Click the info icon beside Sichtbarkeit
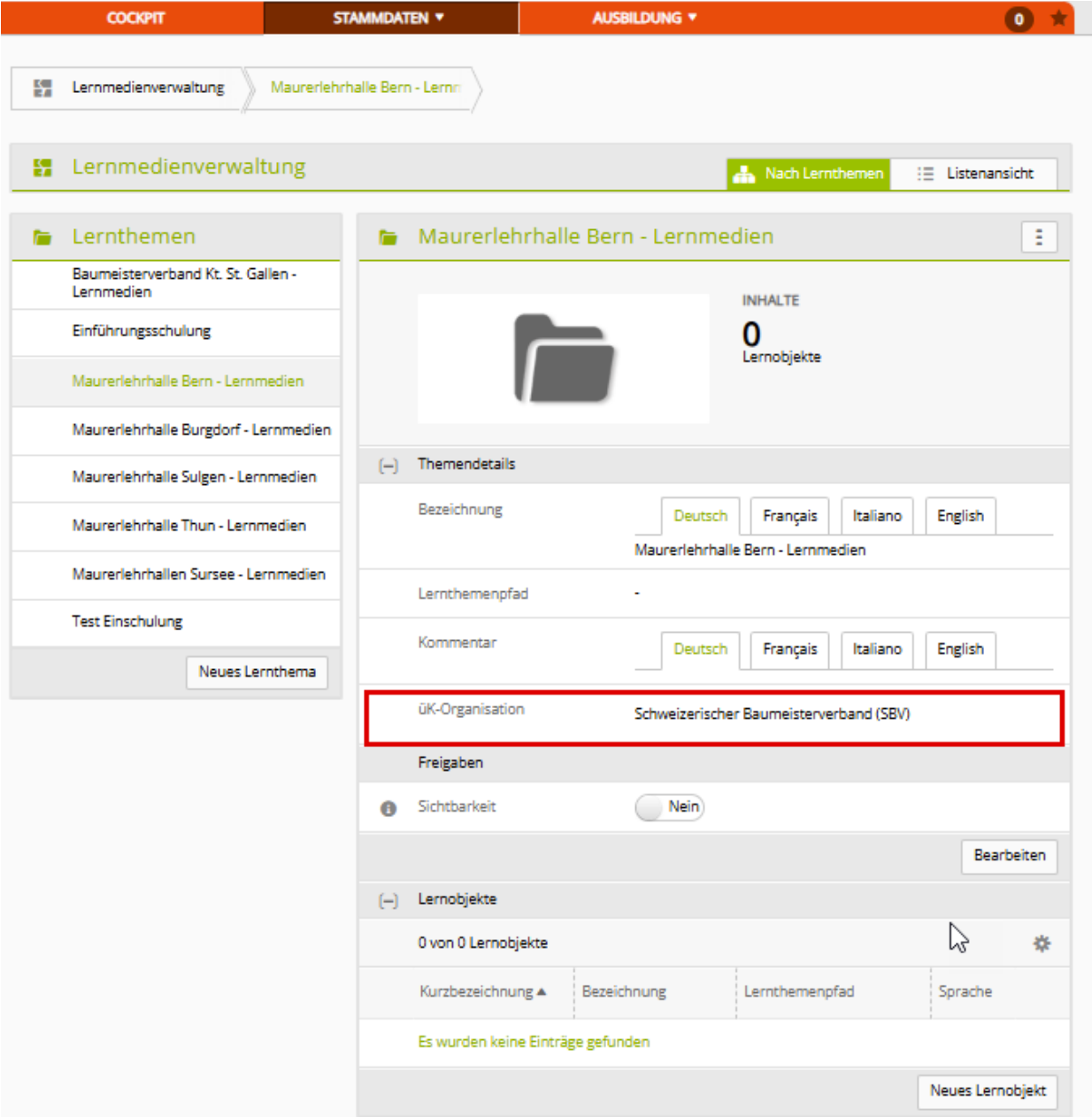 (x=388, y=808)
